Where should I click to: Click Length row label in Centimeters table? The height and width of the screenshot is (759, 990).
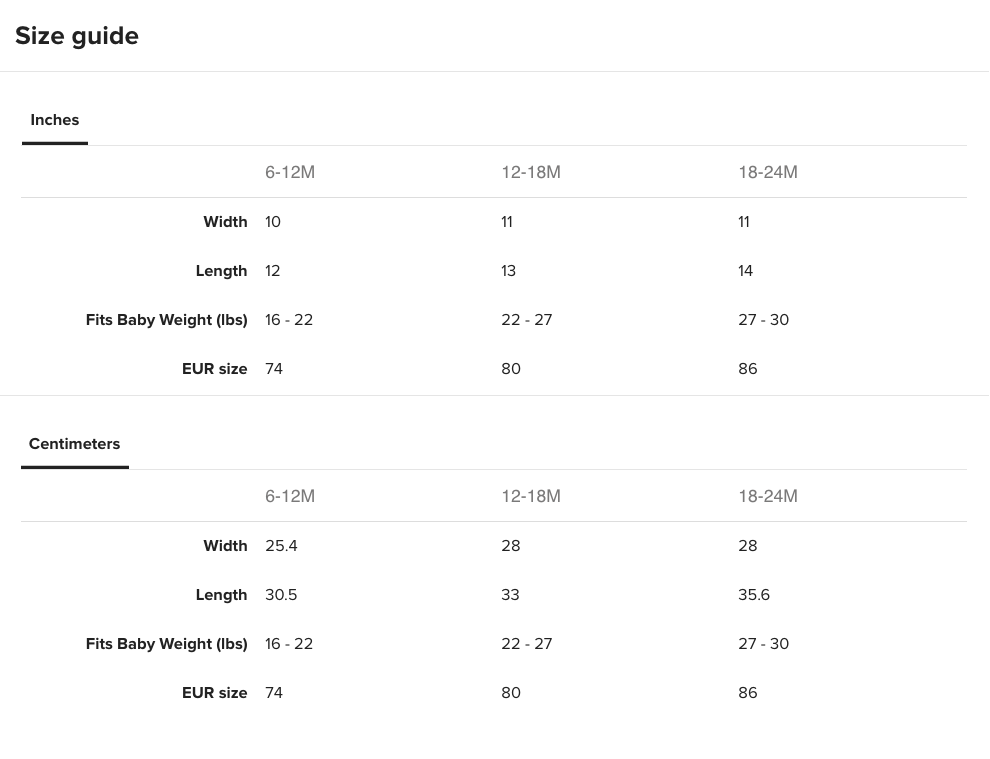coord(222,595)
